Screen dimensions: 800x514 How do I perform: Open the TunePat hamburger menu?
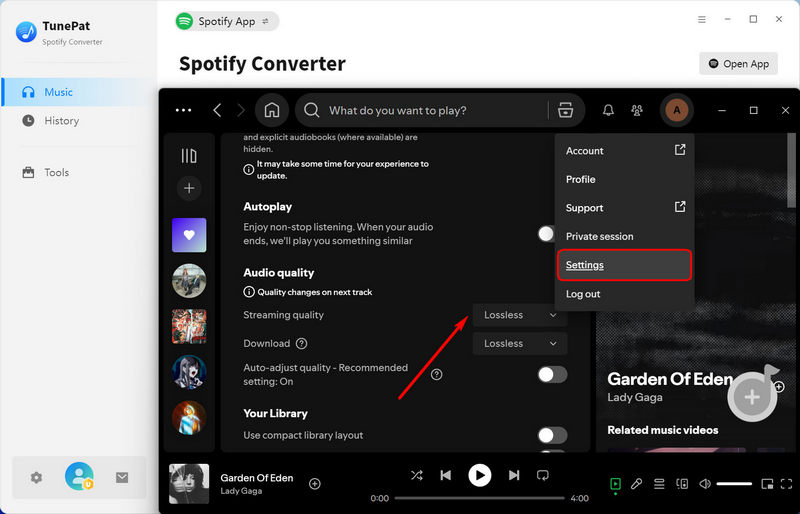click(702, 19)
